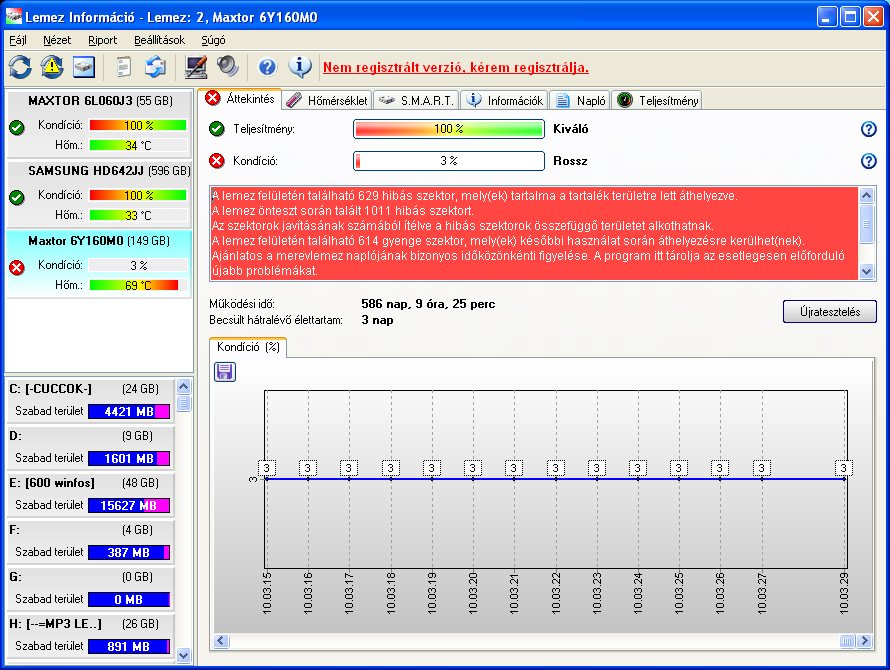
Task: Switch to the Teljesítmény tab
Action: [657, 100]
